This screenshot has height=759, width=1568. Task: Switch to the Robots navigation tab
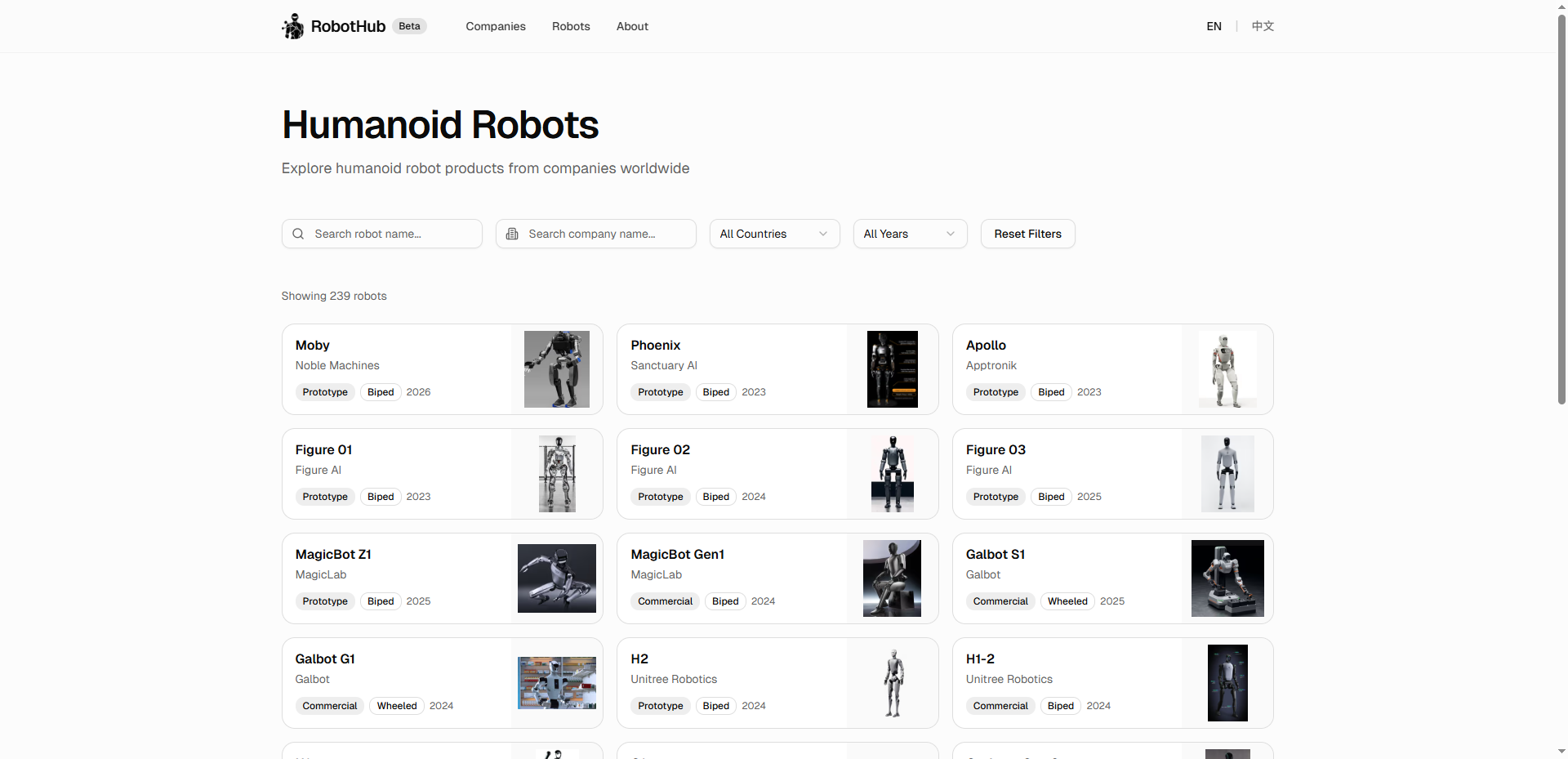tap(570, 26)
